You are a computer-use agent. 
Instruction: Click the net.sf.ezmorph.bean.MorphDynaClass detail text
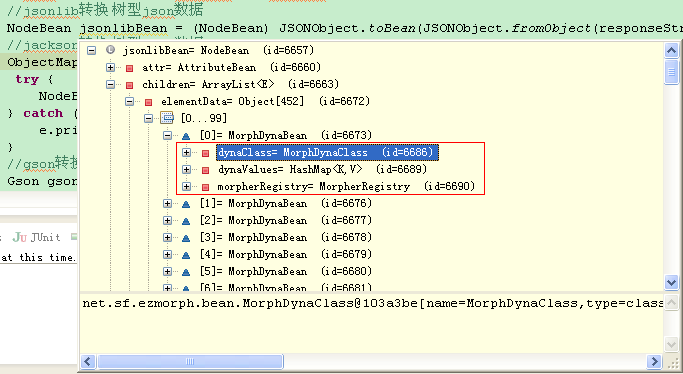coord(372,303)
